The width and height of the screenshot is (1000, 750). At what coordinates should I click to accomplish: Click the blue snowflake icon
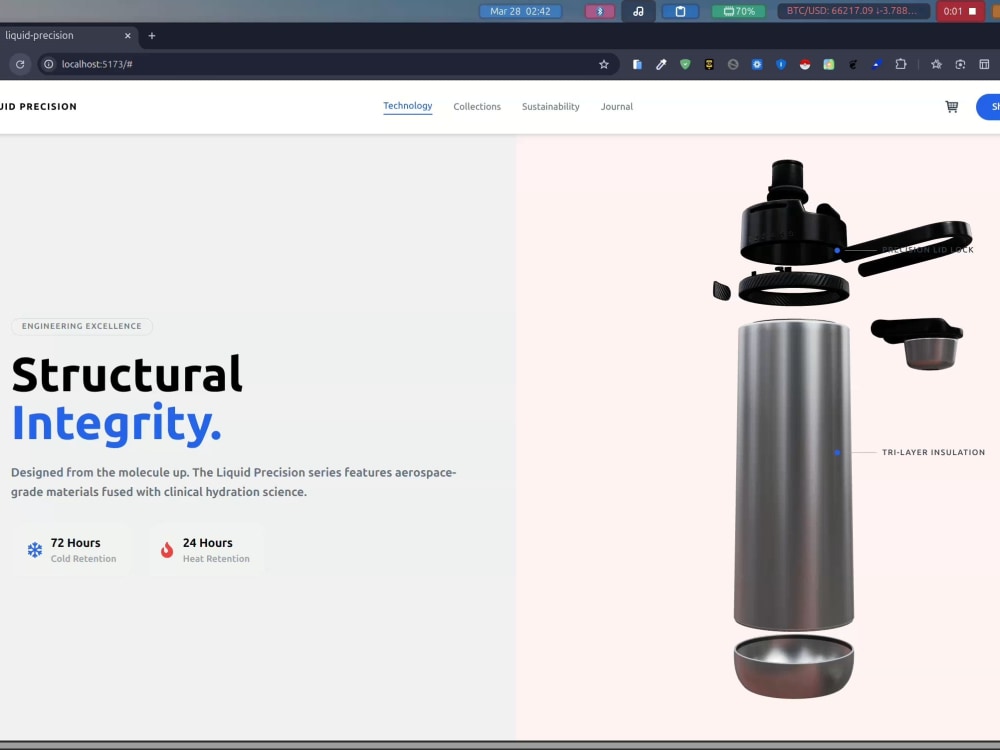[35, 550]
